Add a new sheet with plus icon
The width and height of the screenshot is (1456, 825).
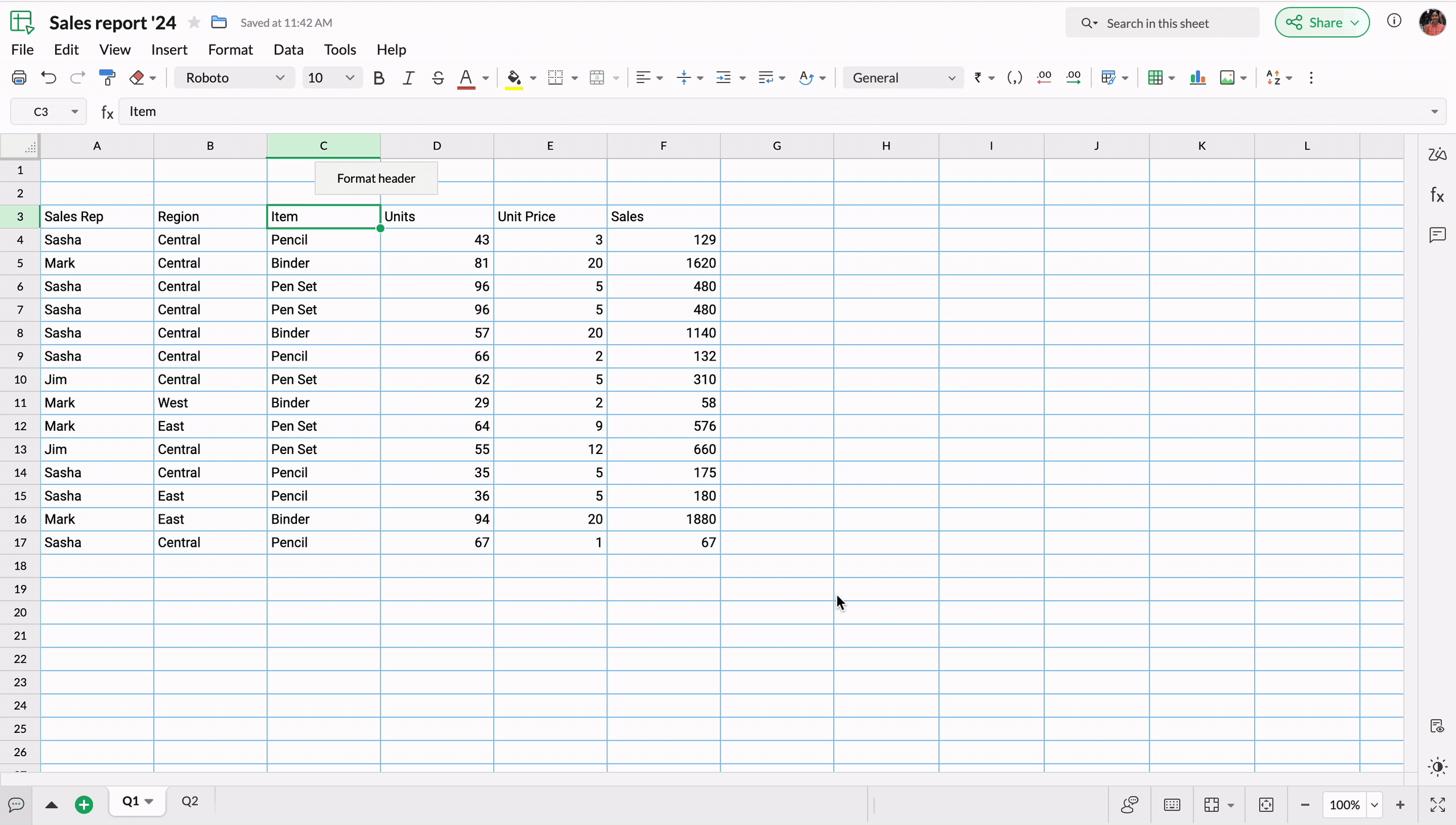tap(84, 805)
